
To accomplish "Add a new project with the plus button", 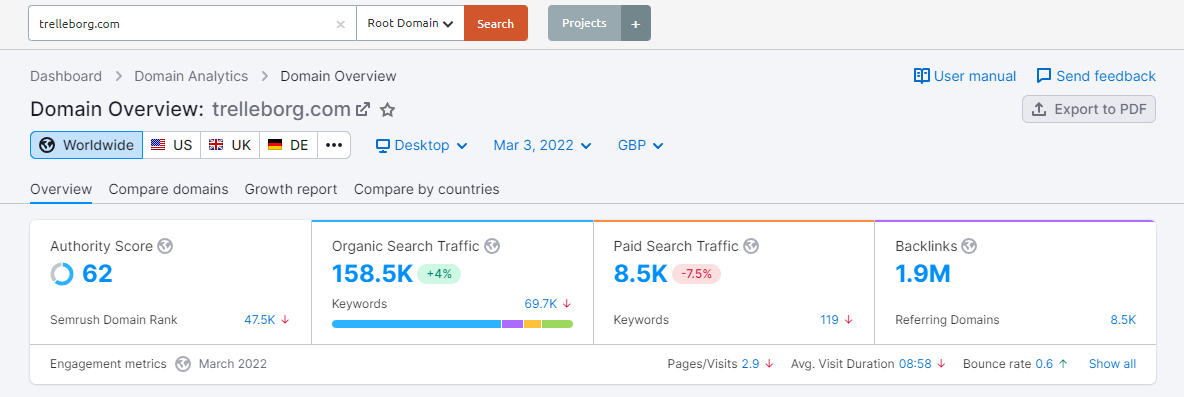I will (635, 23).
